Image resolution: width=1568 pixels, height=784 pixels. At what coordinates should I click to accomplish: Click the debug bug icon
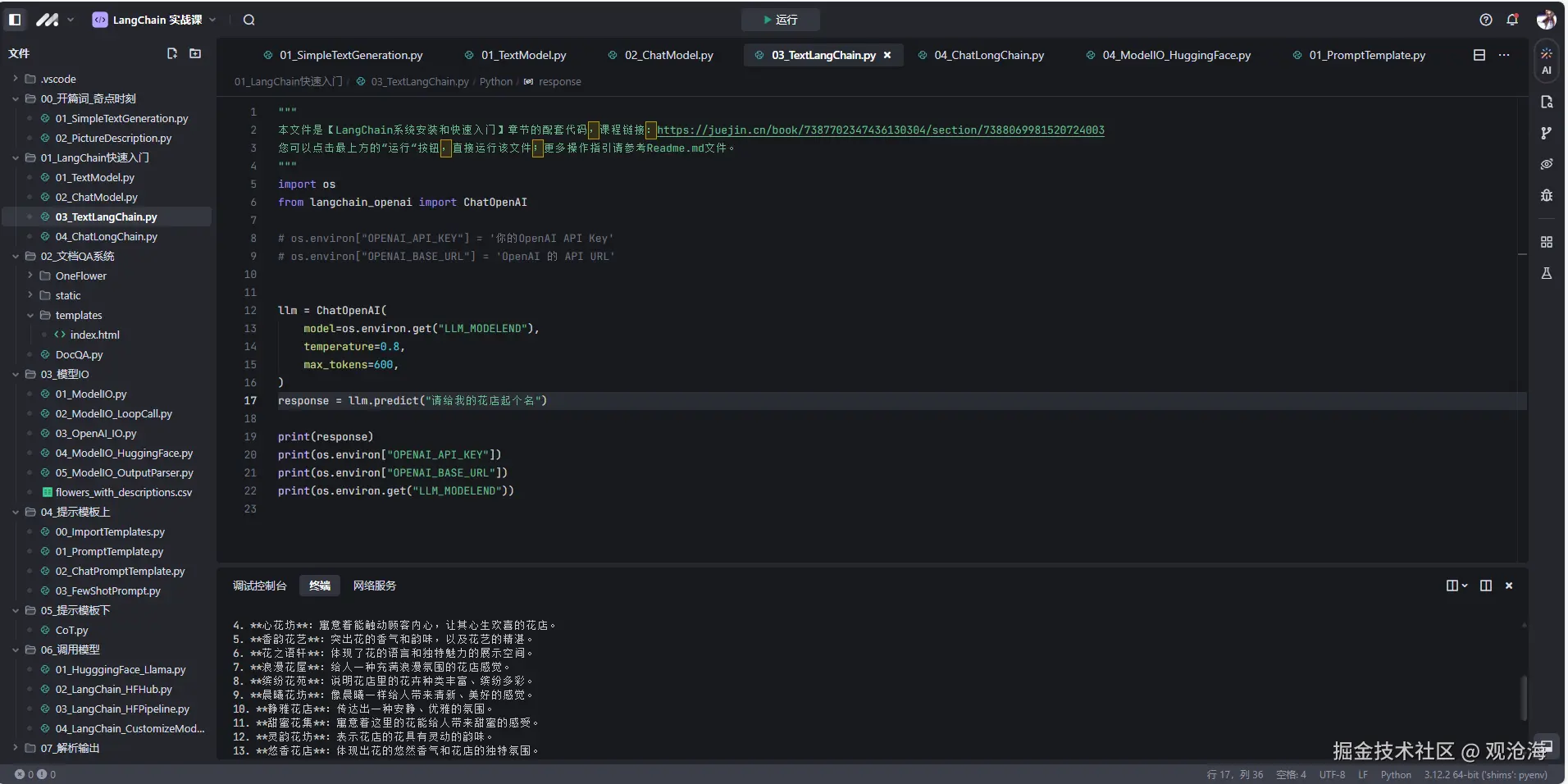(1546, 195)
